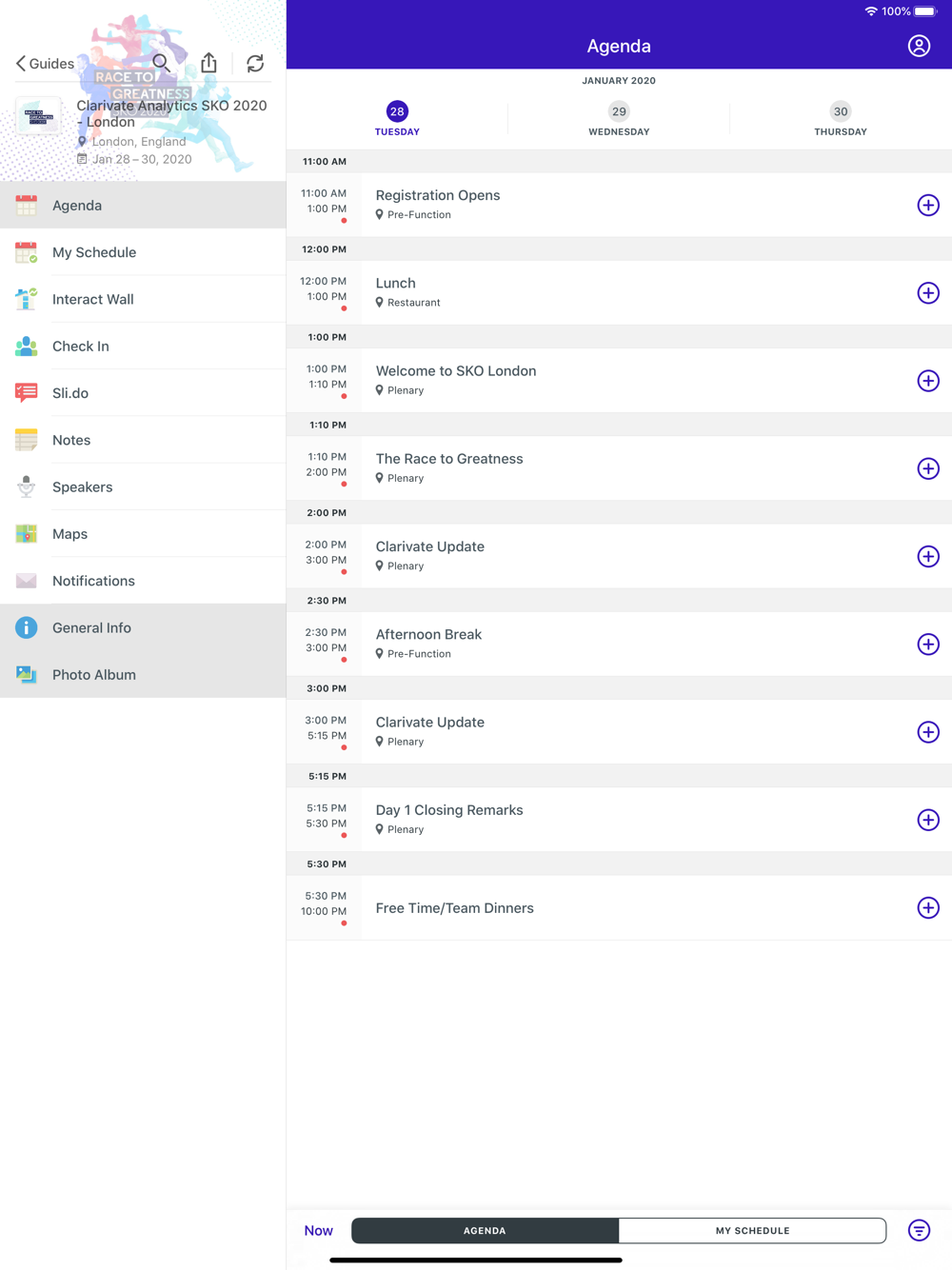
Task: Open Check In menu item
Action: coord(143,347)
